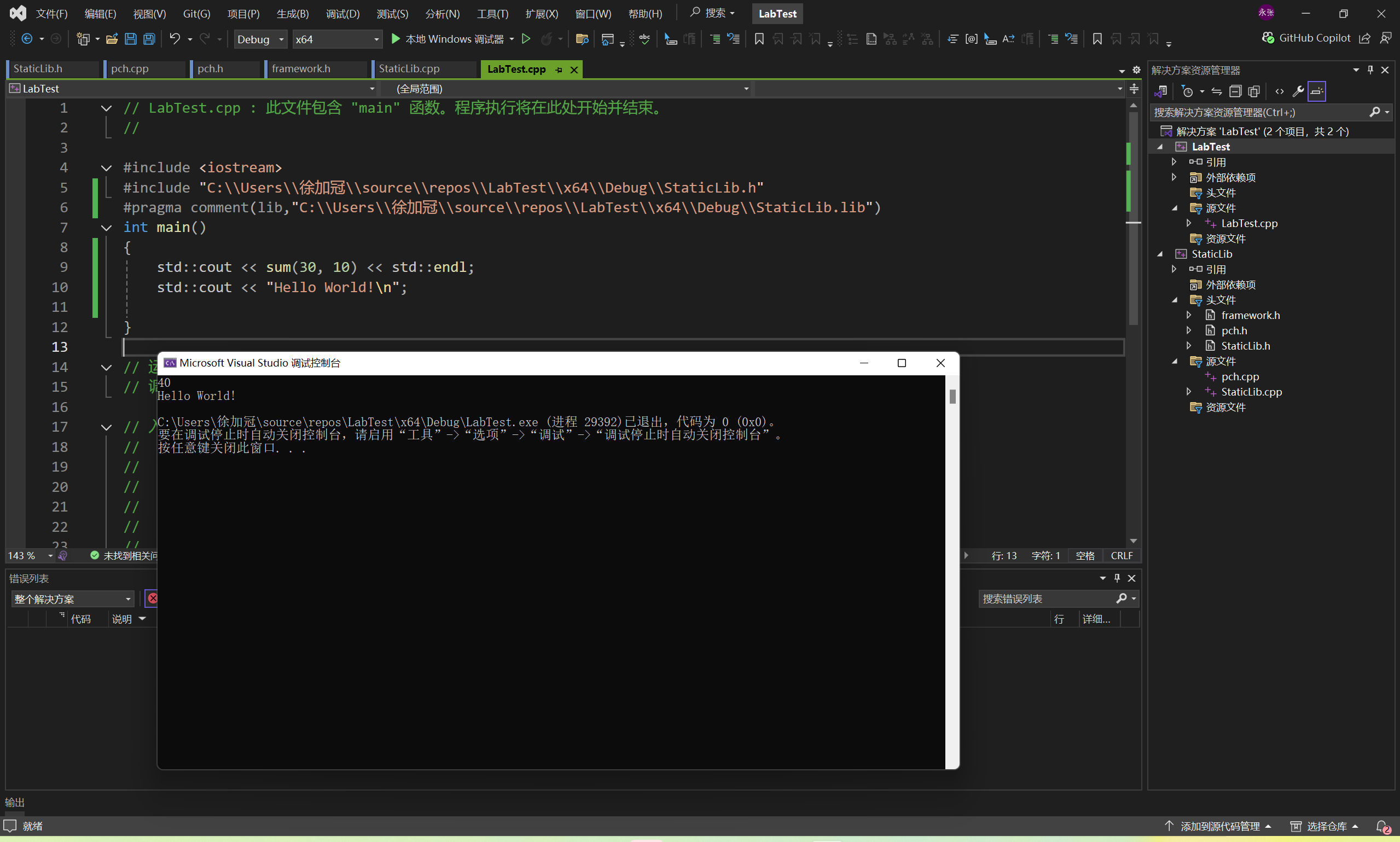Open the 143 % zoom level dropdown
Screen dimensions: 1400x842
click(31, 555)
